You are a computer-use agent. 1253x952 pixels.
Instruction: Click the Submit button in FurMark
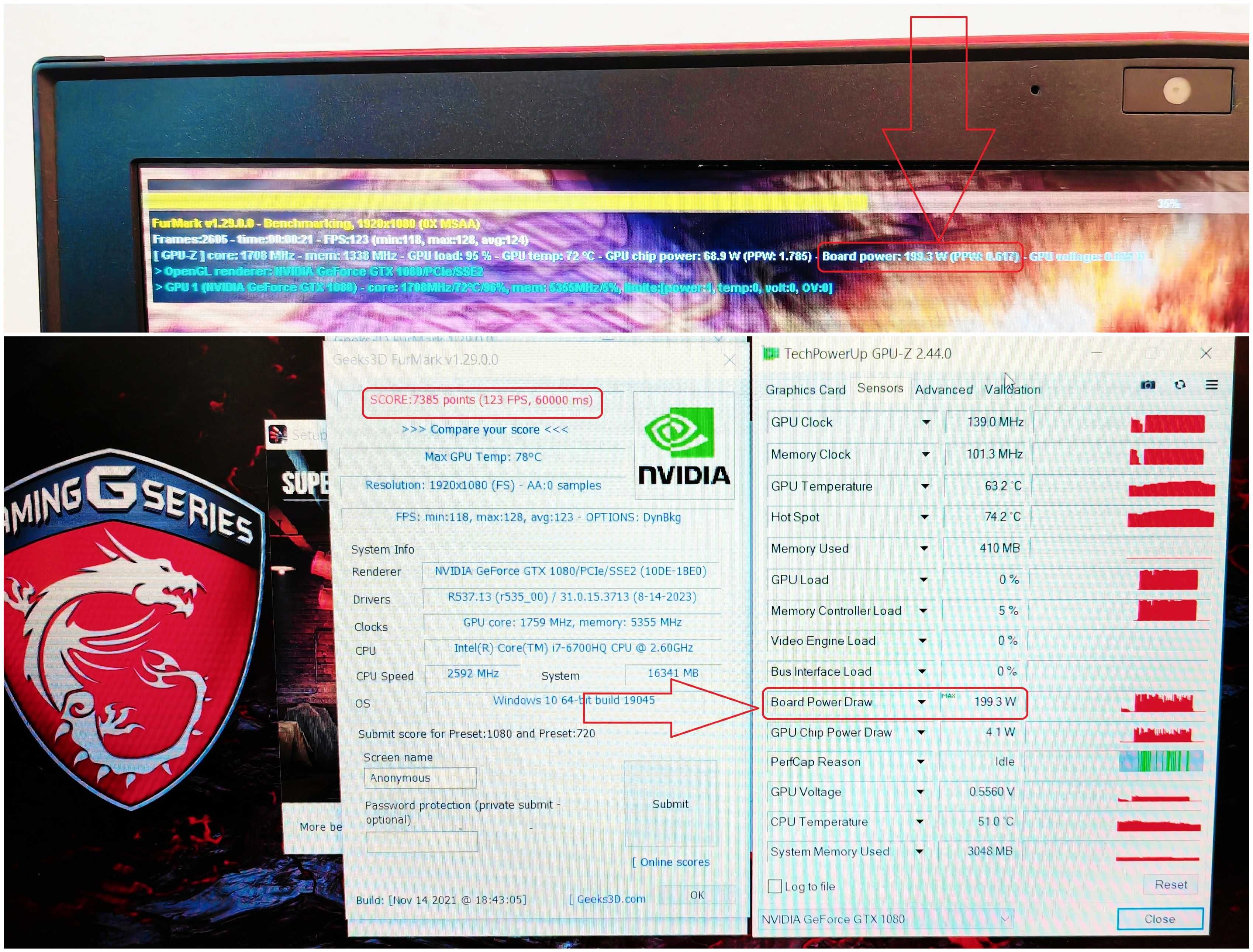(670, 804)
